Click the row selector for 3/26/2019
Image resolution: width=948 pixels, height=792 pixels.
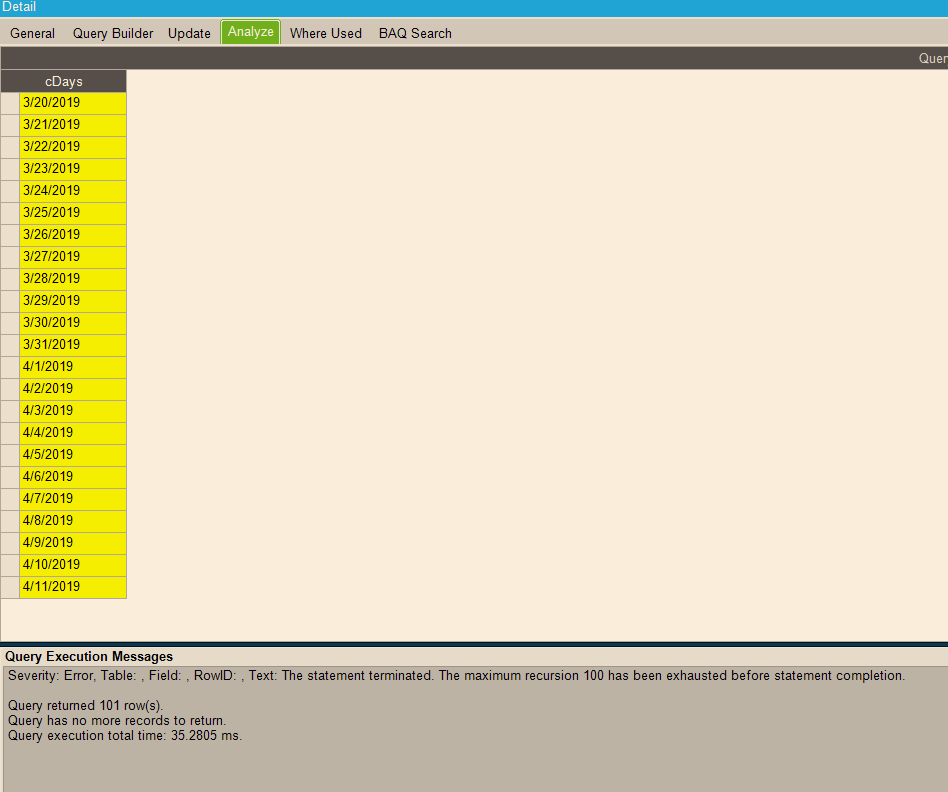click(10, 235)
